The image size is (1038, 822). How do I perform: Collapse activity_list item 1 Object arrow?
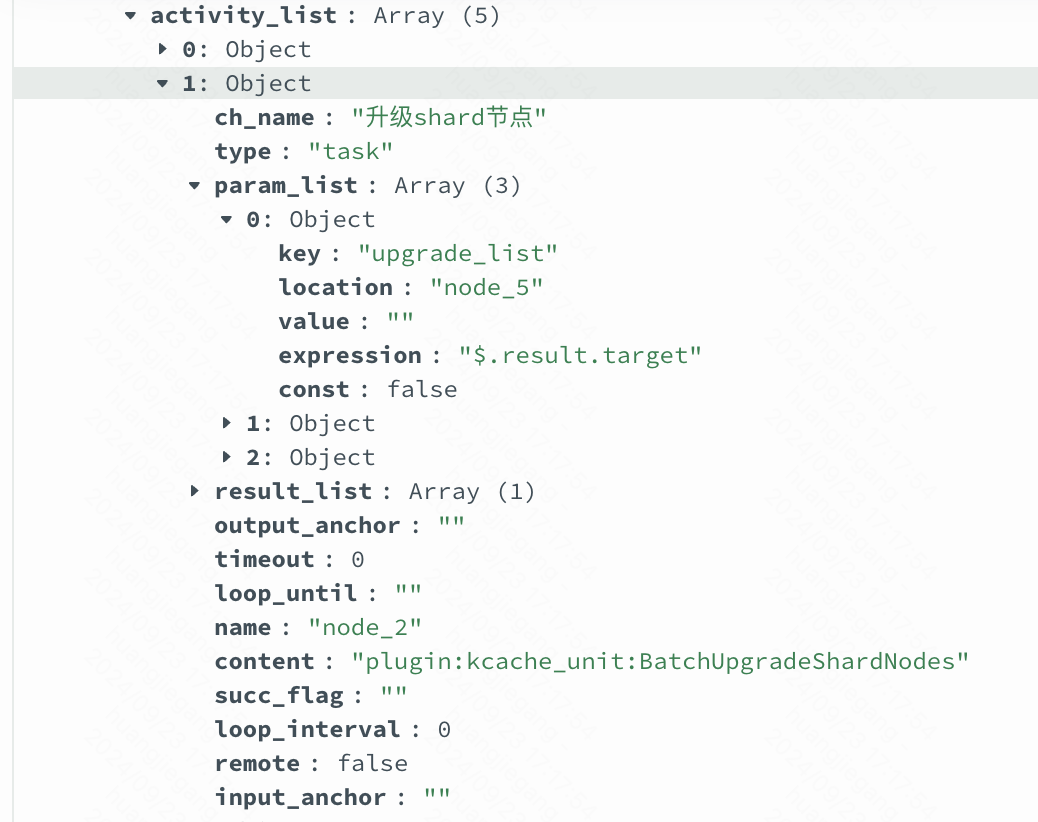point(162,83)
